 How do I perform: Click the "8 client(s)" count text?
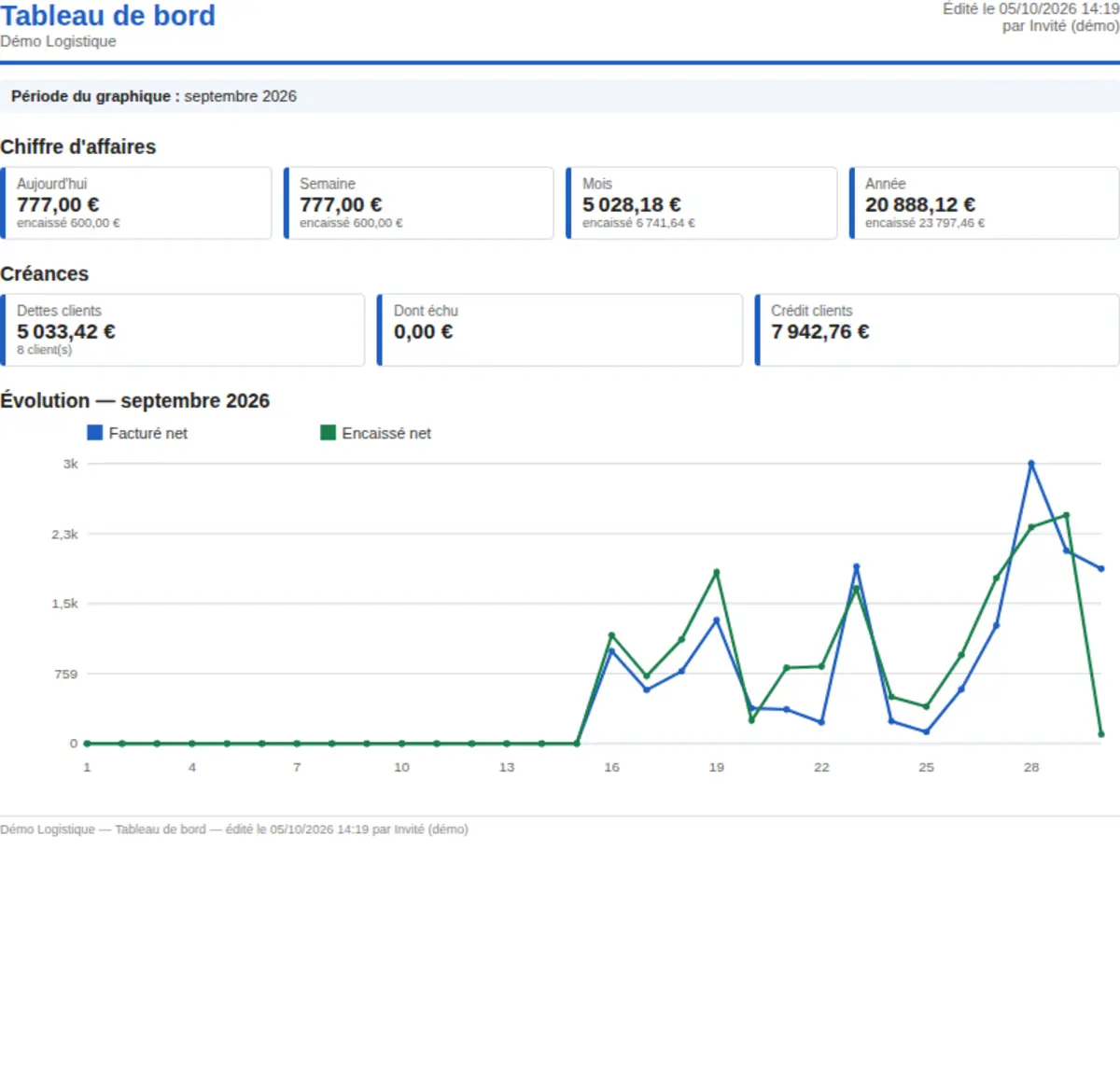[x=44, y=350]
